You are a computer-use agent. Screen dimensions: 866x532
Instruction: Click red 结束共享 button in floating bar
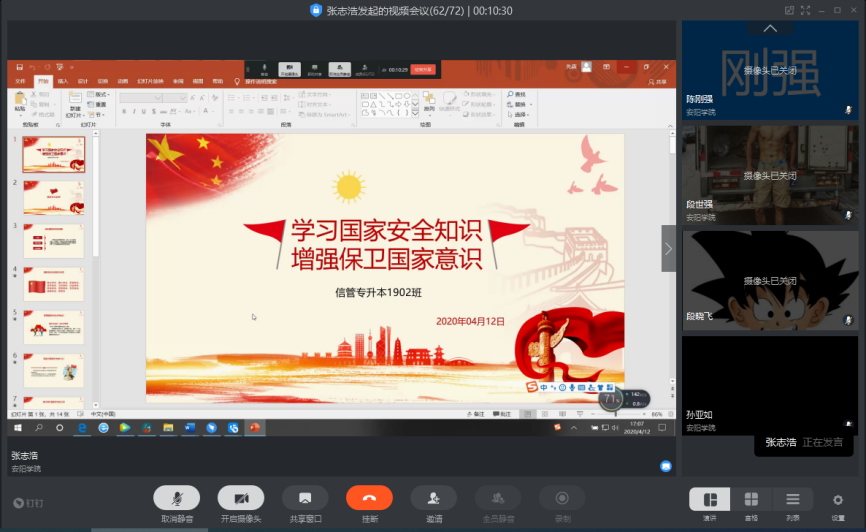(x=423, y=70)
